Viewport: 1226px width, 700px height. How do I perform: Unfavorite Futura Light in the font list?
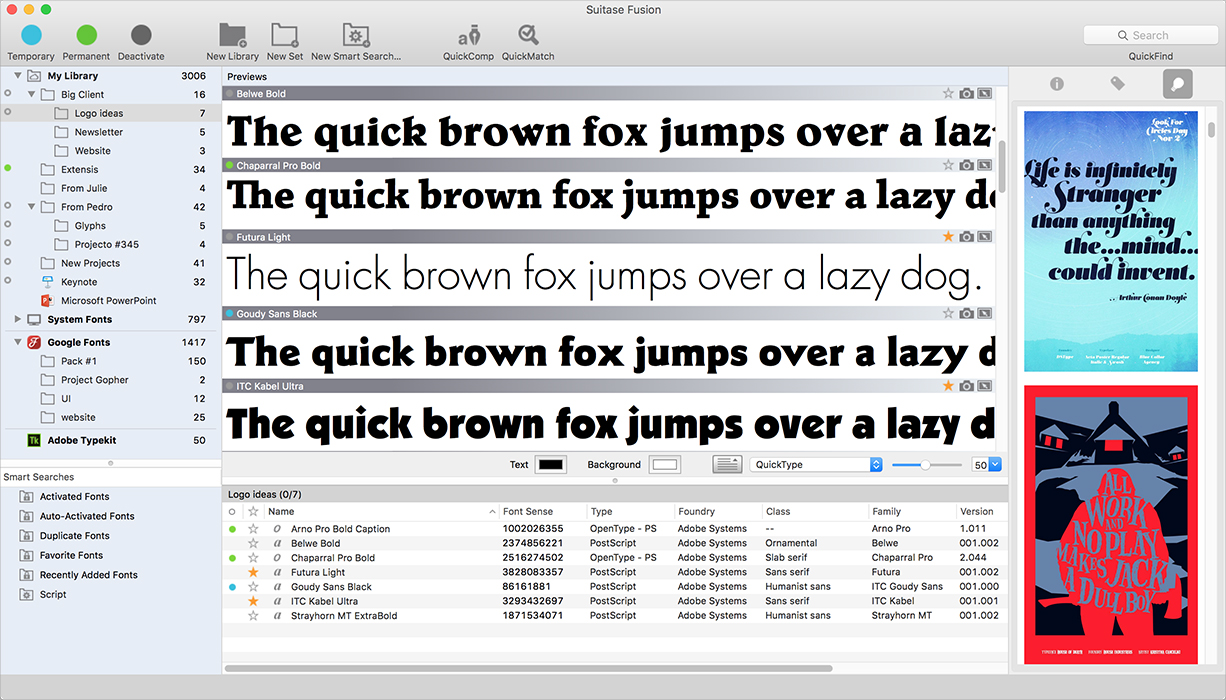(253, 573)
